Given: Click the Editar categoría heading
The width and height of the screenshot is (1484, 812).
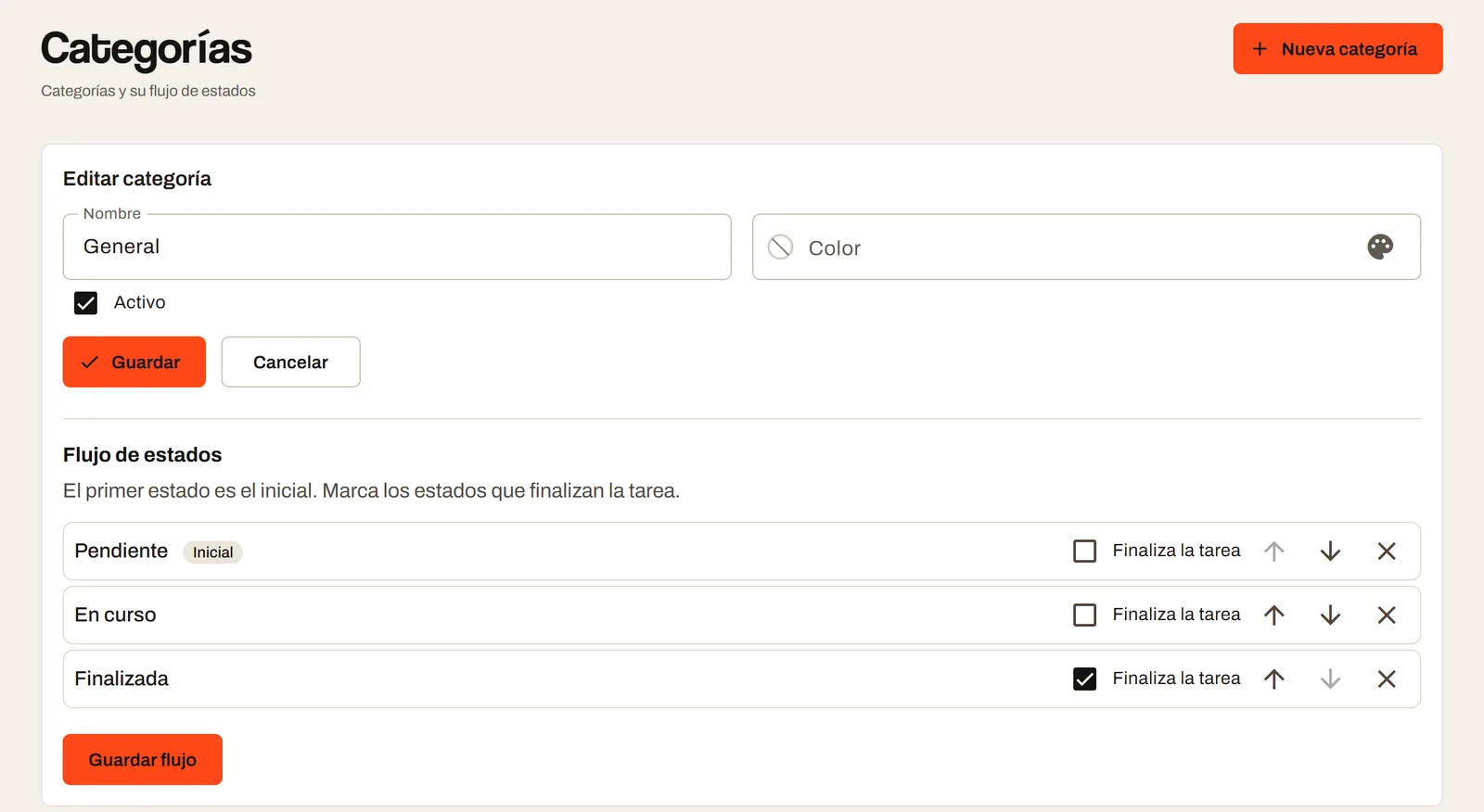Looking at the screenshot, I should [x=137, y=179].
